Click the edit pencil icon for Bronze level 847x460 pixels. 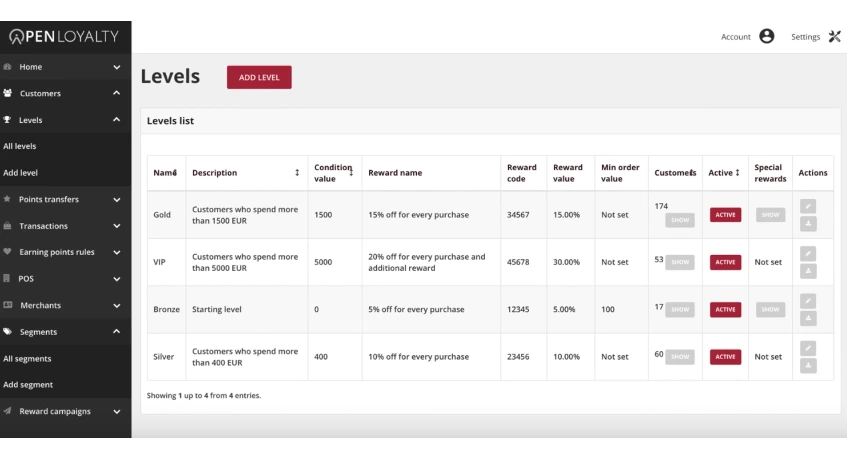(x=809, y=301)
